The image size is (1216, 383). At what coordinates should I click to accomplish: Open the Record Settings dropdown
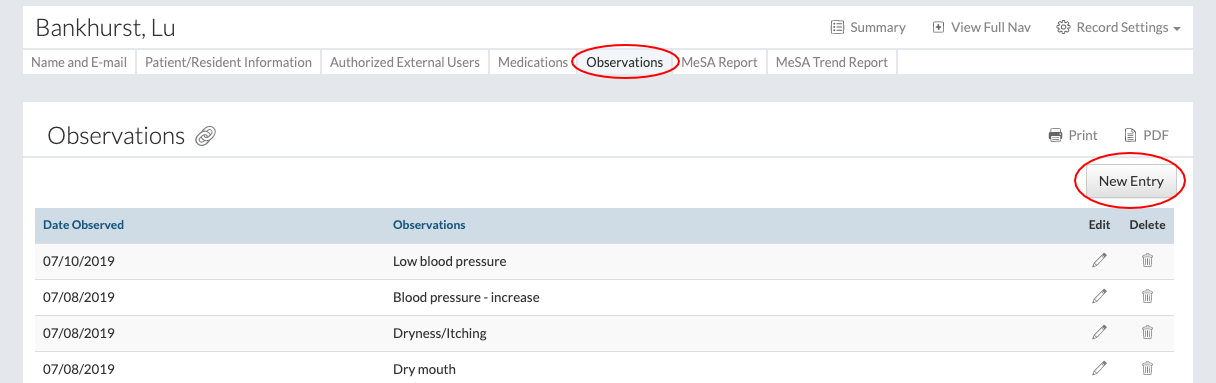pos(1118,27)
